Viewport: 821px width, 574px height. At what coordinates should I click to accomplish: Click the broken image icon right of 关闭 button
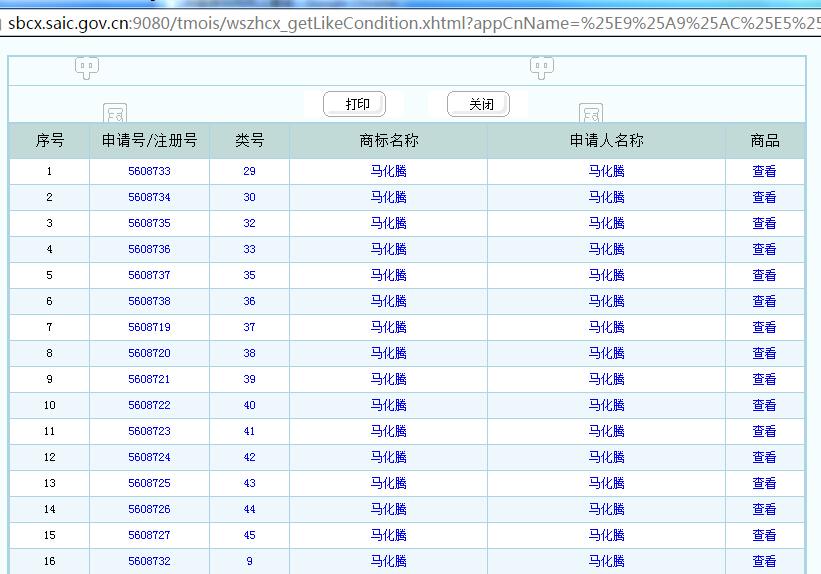pyautogui.click(x=591, y=114)
